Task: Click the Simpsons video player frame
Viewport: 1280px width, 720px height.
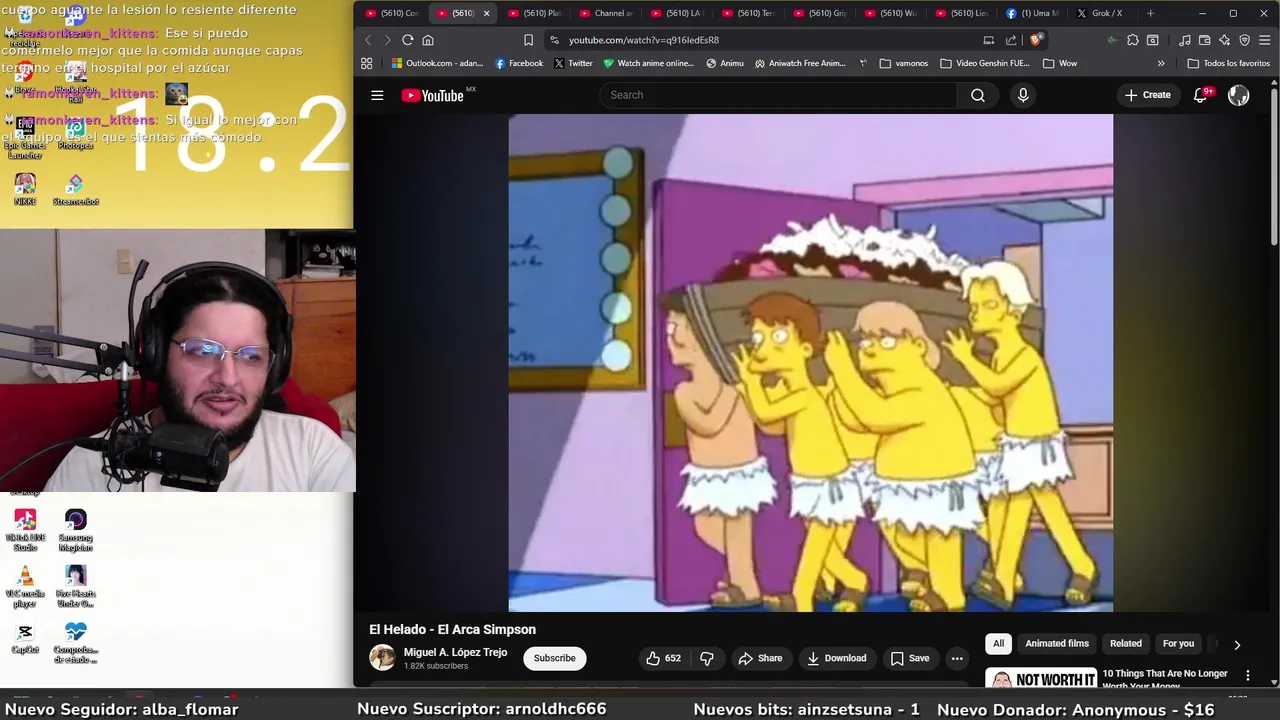Action: point(810,362)
